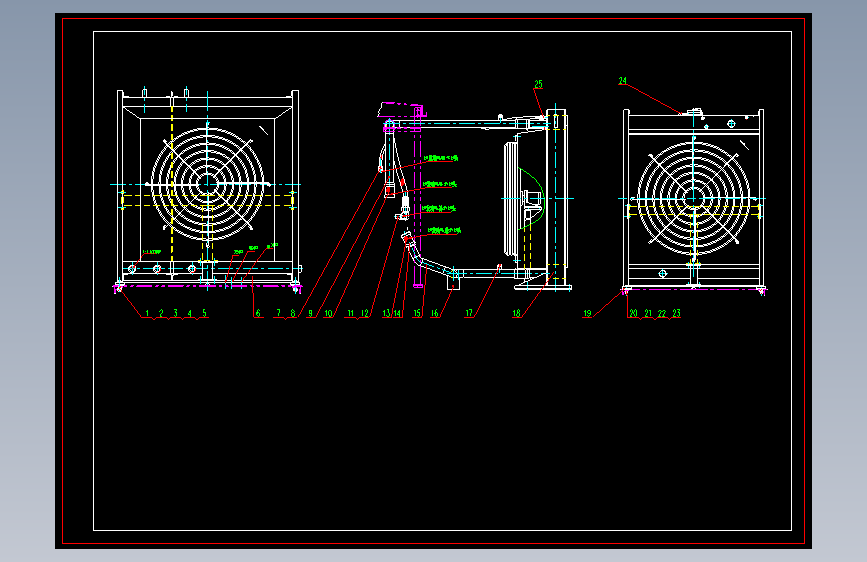Select part callout number 14
867x562 pixels.
point(397,313)
